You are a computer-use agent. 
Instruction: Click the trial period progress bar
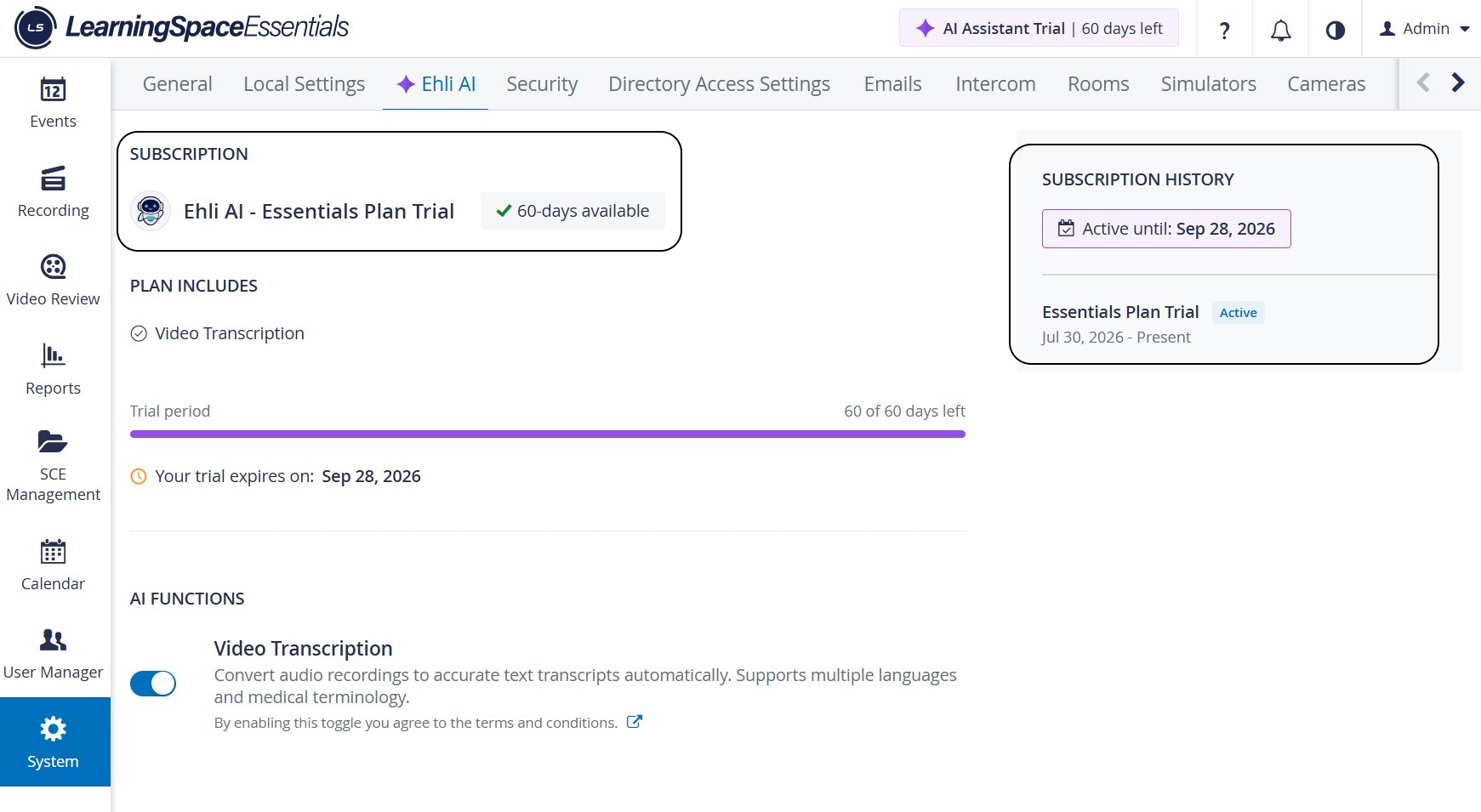click(x=548, y=434)
